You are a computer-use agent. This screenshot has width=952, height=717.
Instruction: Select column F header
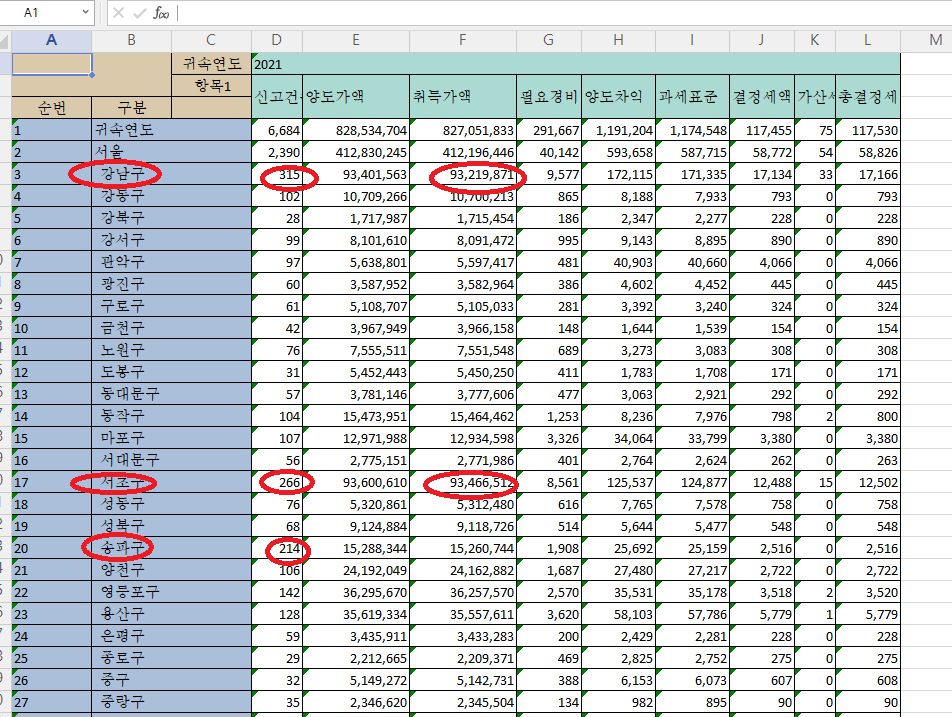click(x=462, y=40)
